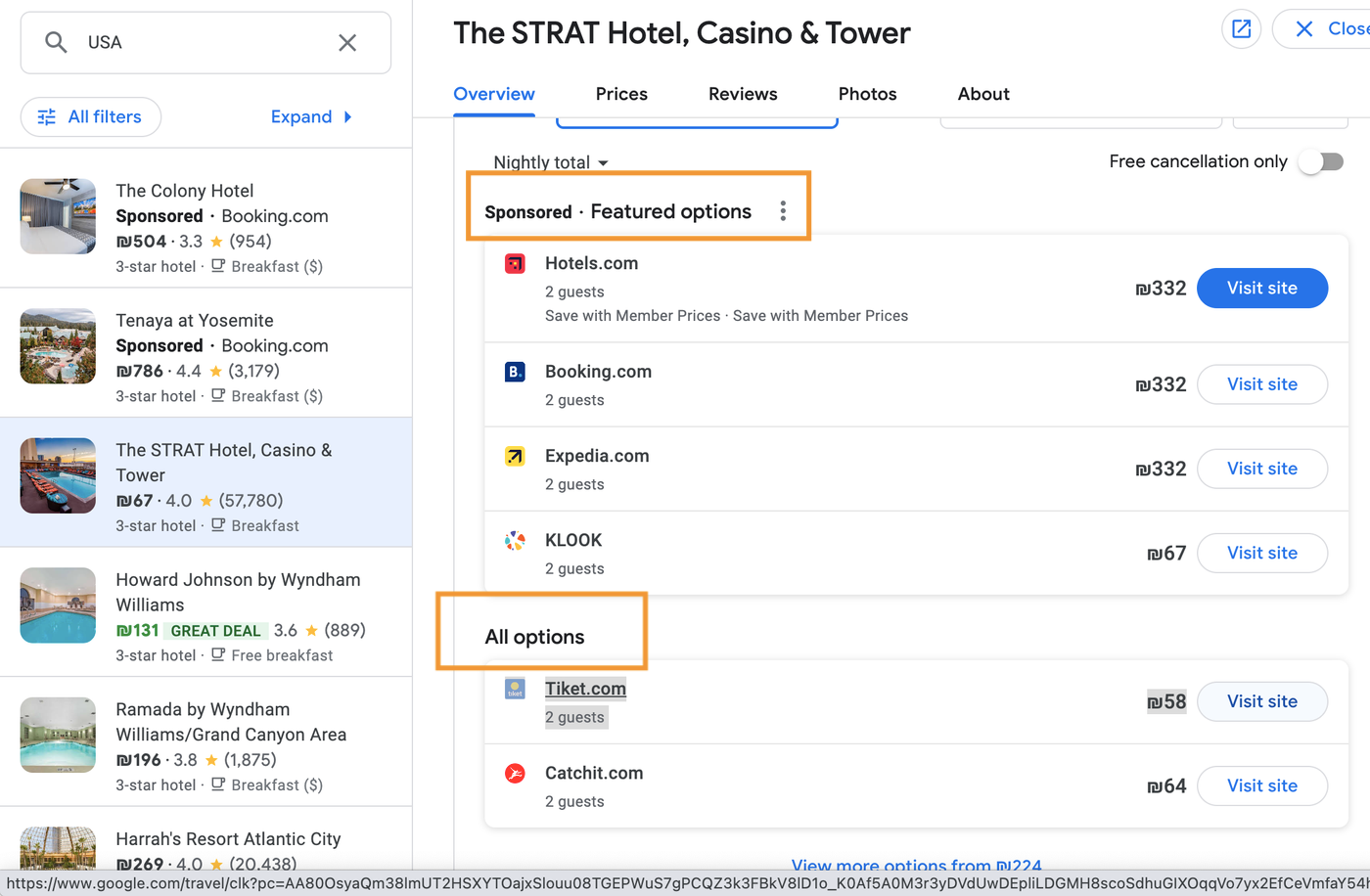Open the Reviews tab

743,94
